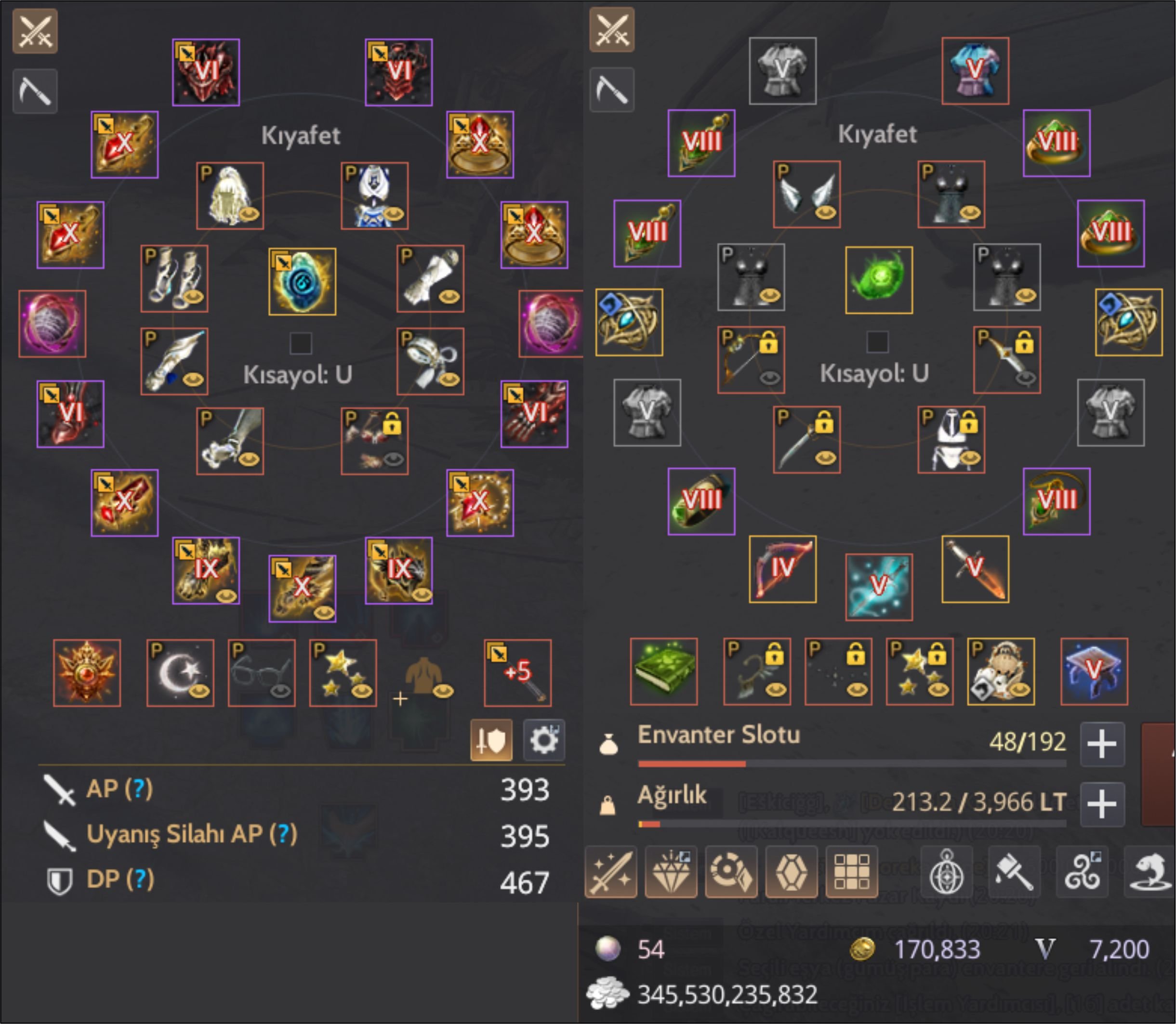Click the Envanter Slotu progress bar
Image resolution: width=1176 pixels, height=1024 pixels.
[x=852, y=764]
